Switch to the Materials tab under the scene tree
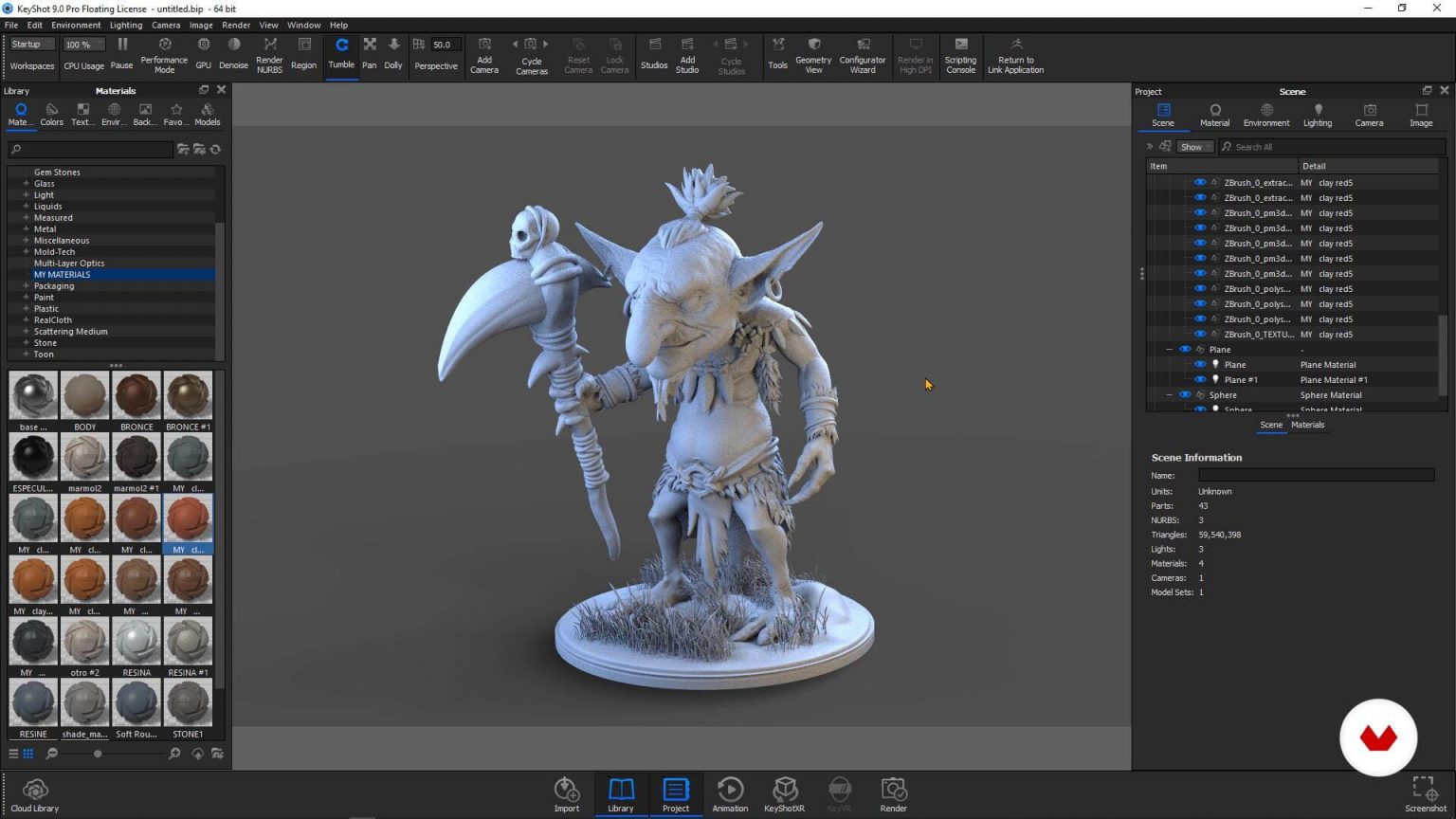Viewport: 1456px width, 819px height. 1308,425
